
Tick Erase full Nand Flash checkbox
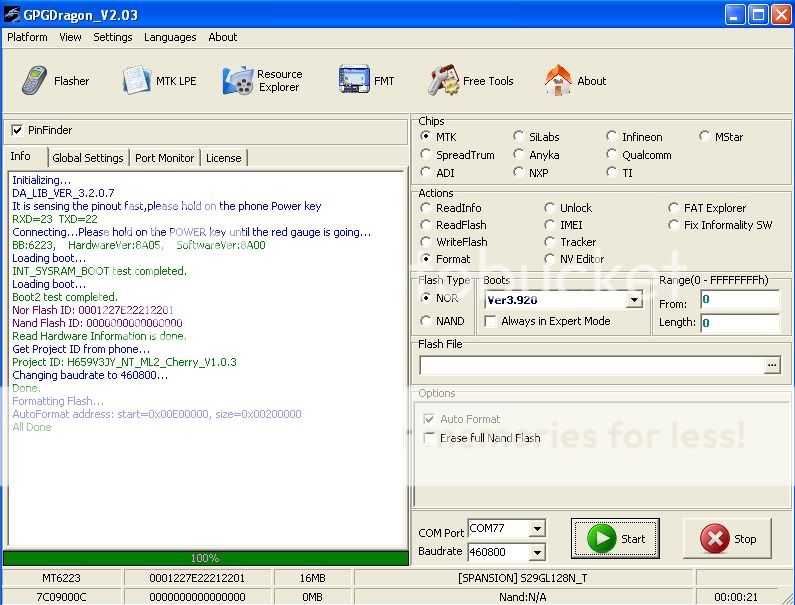pos(429,438)
